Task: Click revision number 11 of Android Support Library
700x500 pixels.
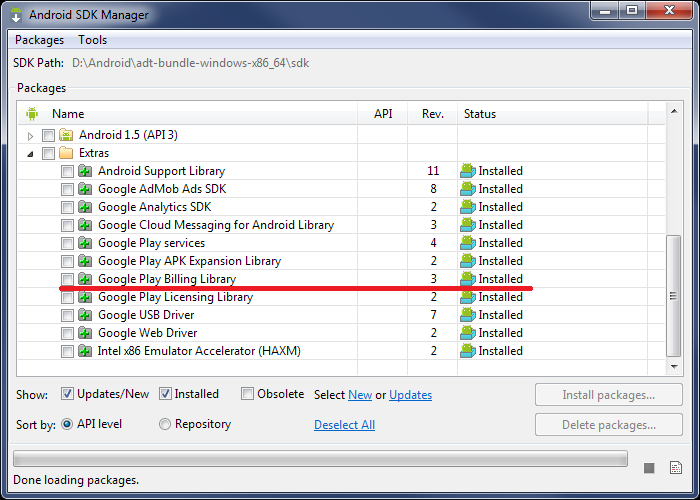Action: [x=433, y=171]
